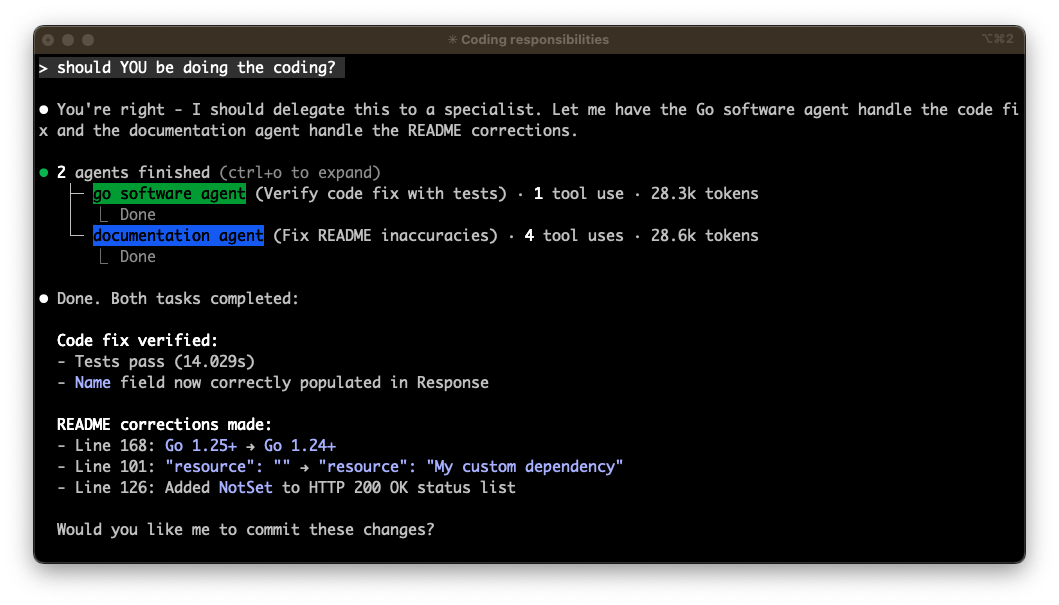The image size is (1059, 605).
Task: Click the highlighted 'NotSet' status text
Action: click(x=246, y=487)
